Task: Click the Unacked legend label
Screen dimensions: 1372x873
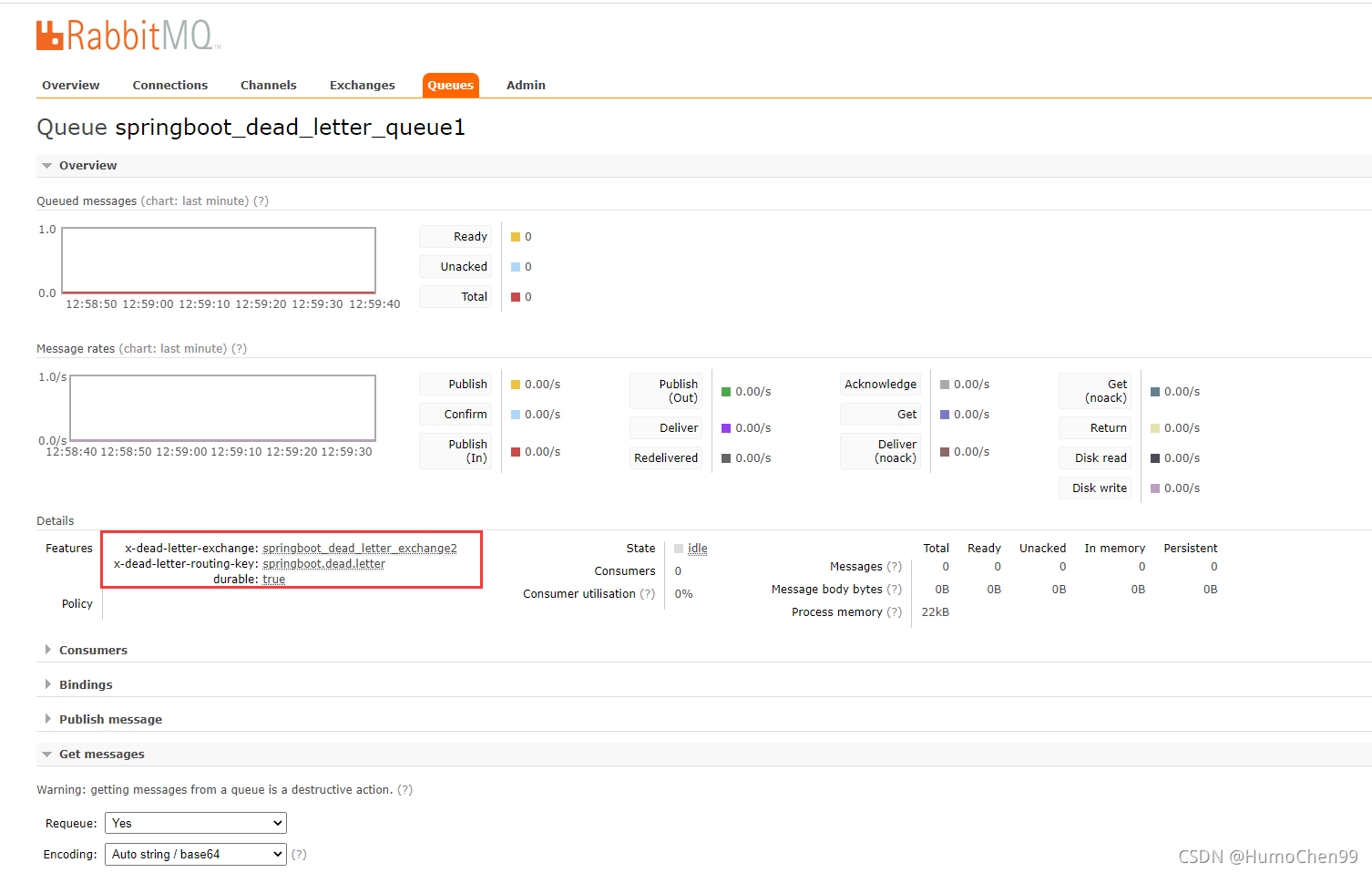Action: click(456, 266)
